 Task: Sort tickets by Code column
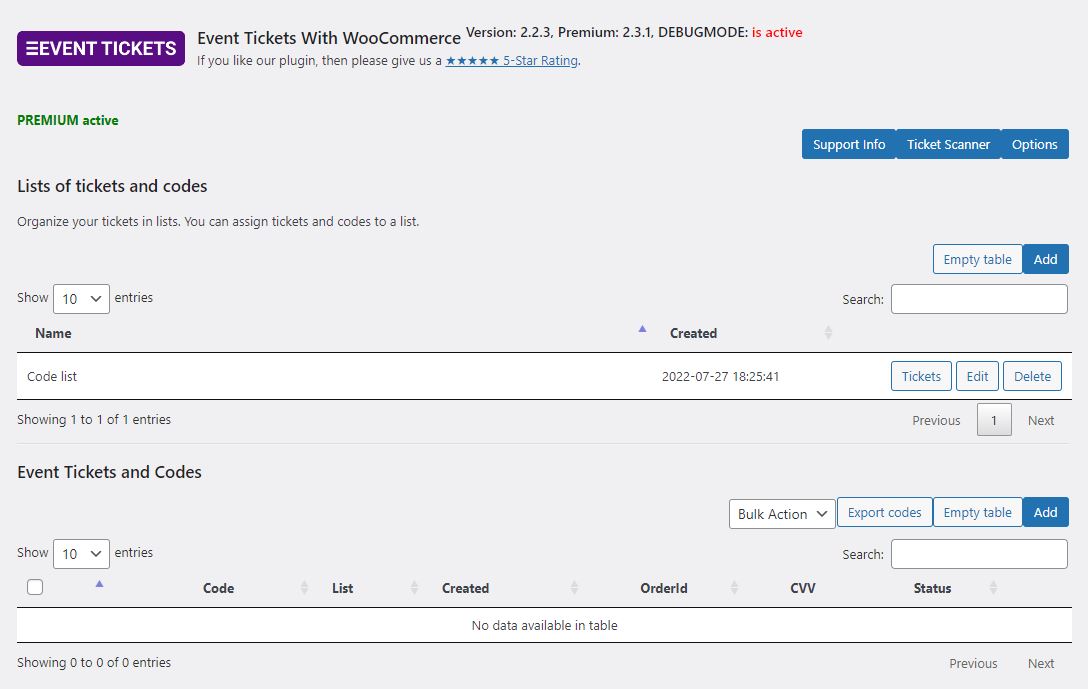tap(218, 588)
